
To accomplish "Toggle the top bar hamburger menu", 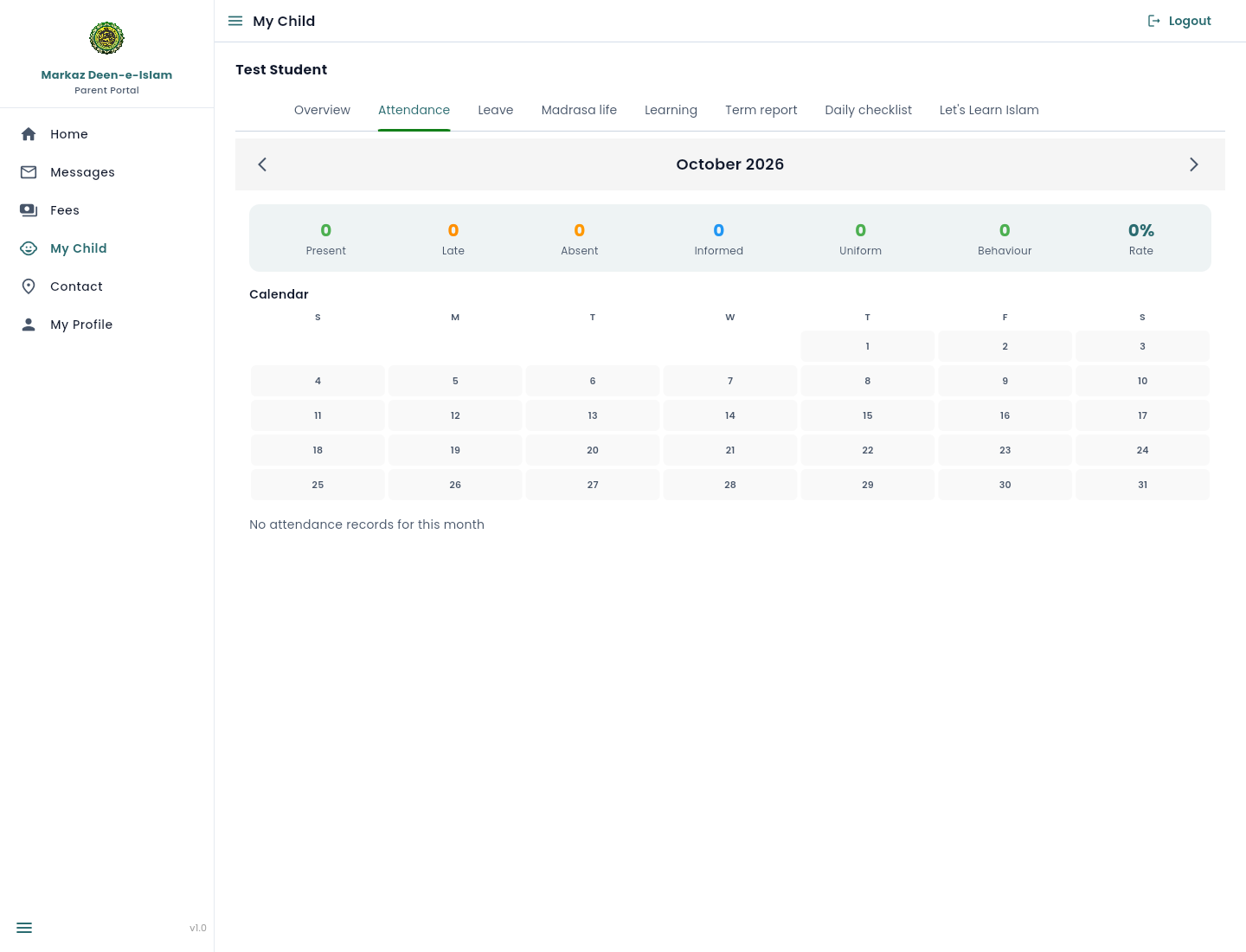I will (235, 21).
